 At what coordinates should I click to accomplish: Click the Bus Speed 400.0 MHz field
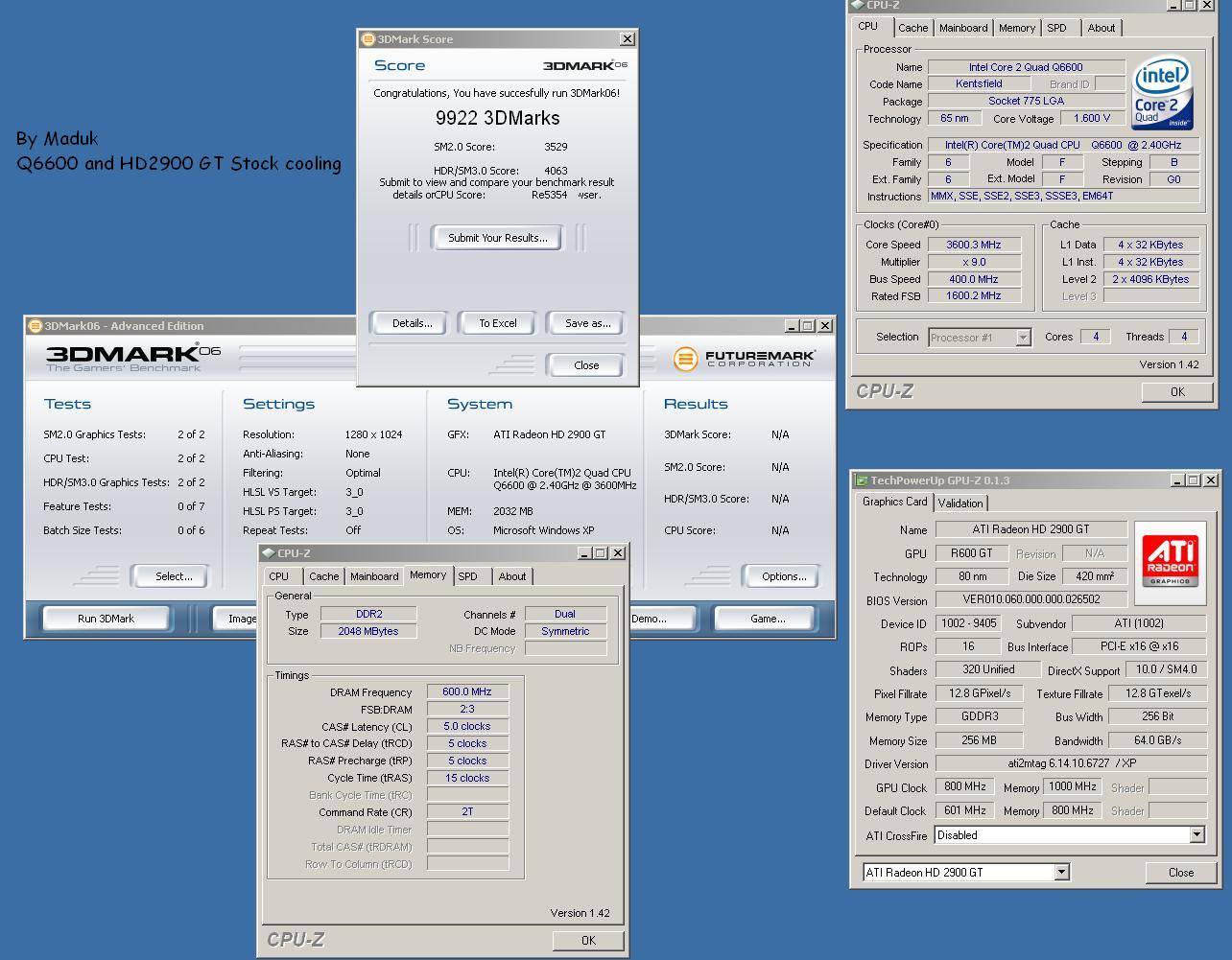pos(973,279)
